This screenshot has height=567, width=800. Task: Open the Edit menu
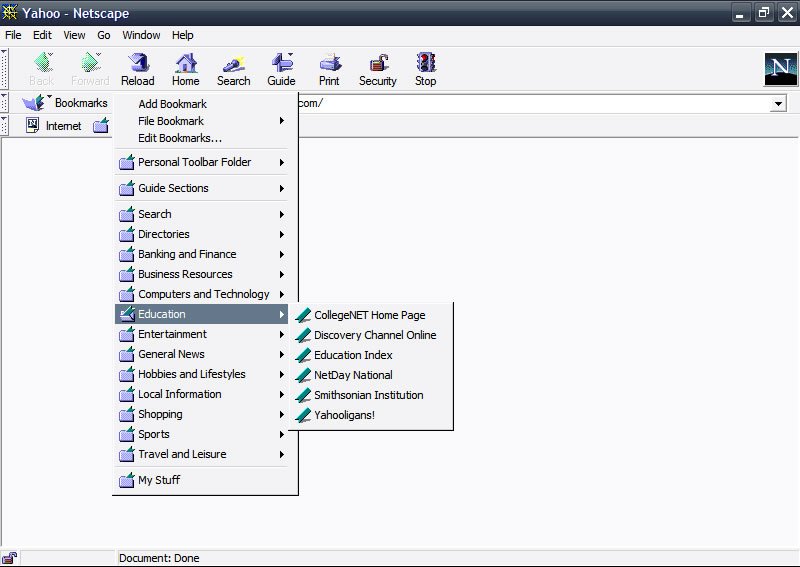(42, 35)
